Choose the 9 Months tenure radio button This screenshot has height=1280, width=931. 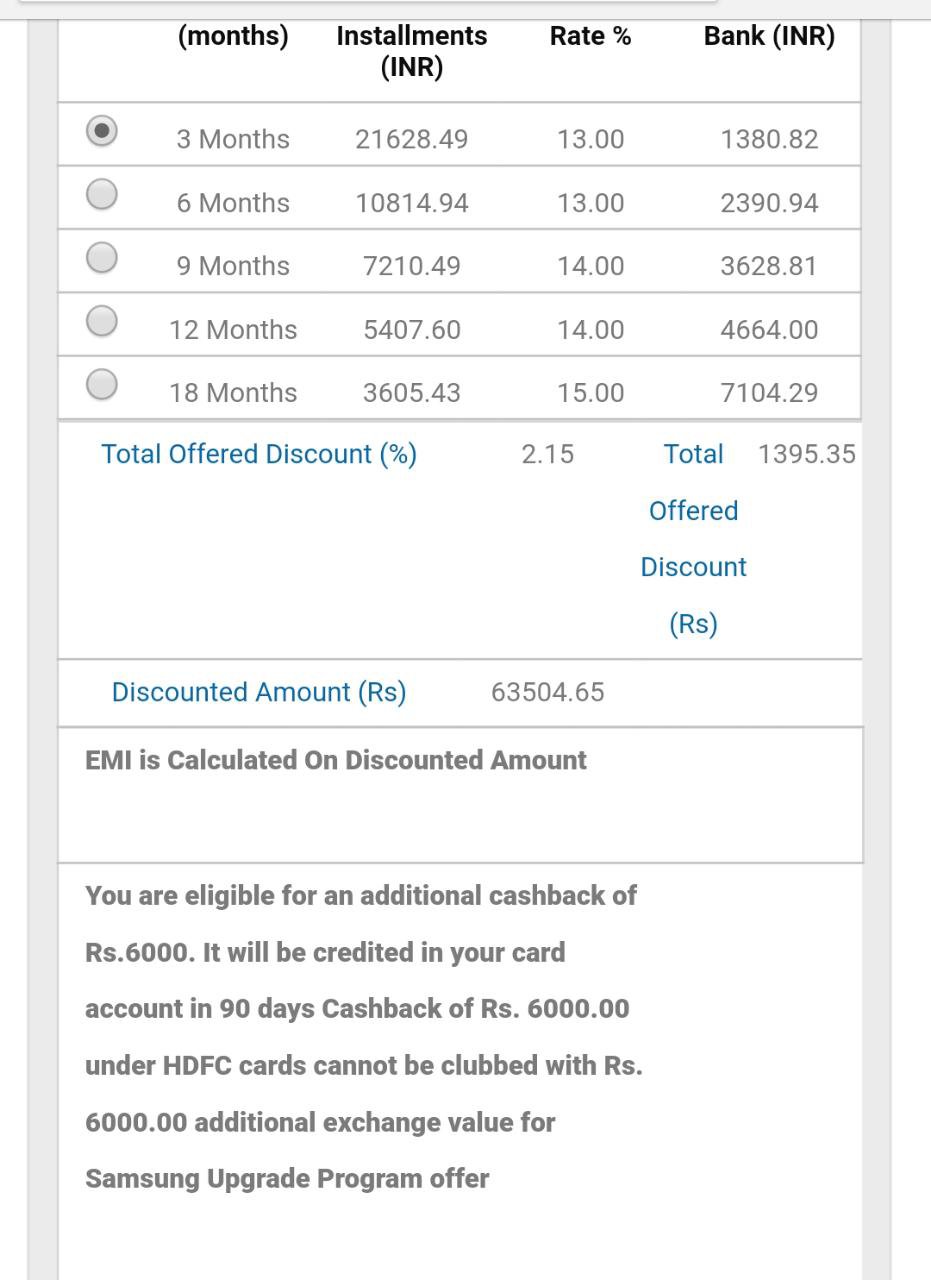(101, 257)
